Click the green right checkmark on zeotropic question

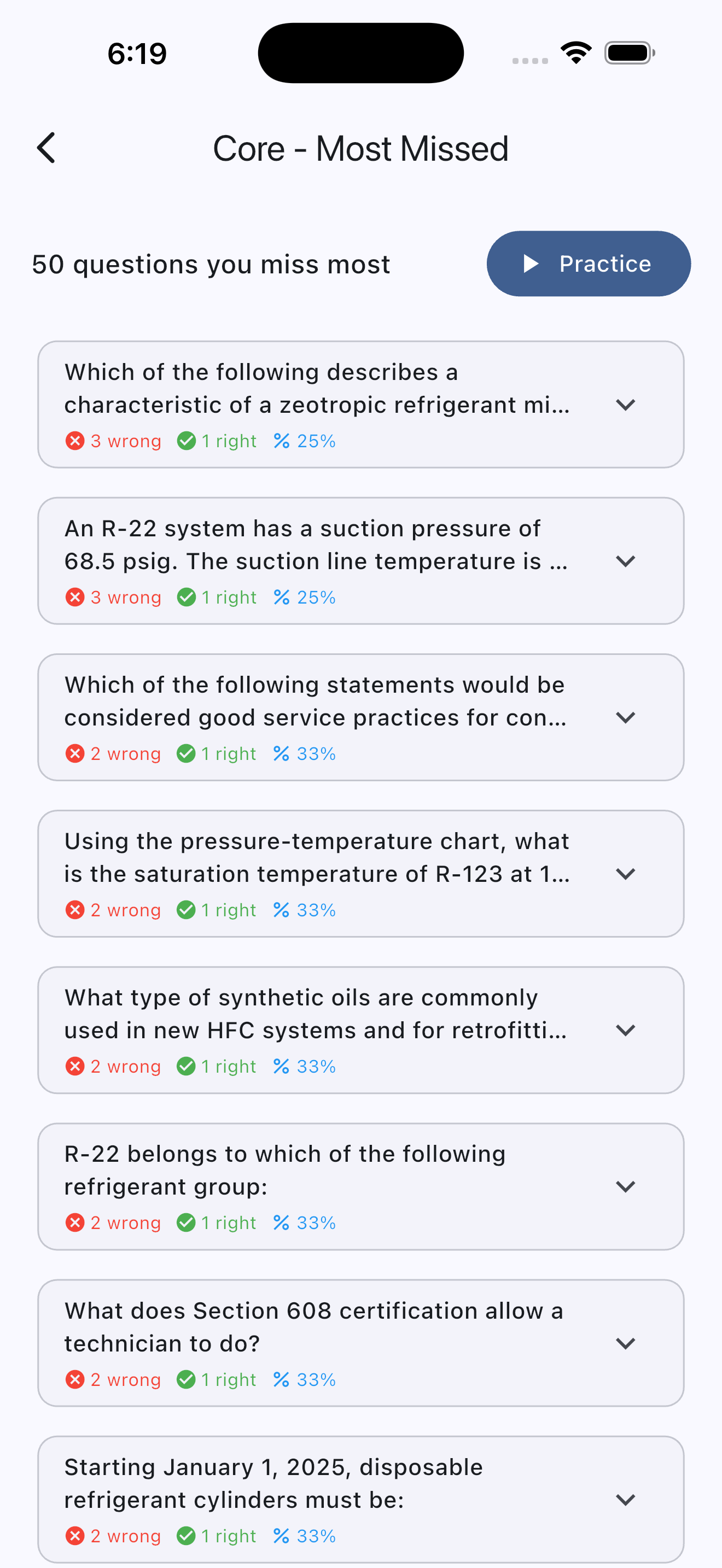[x=187, y=441]
